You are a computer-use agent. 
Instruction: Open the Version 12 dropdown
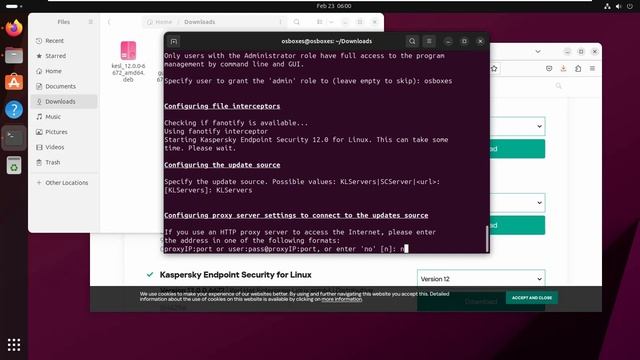click(481, 279)
